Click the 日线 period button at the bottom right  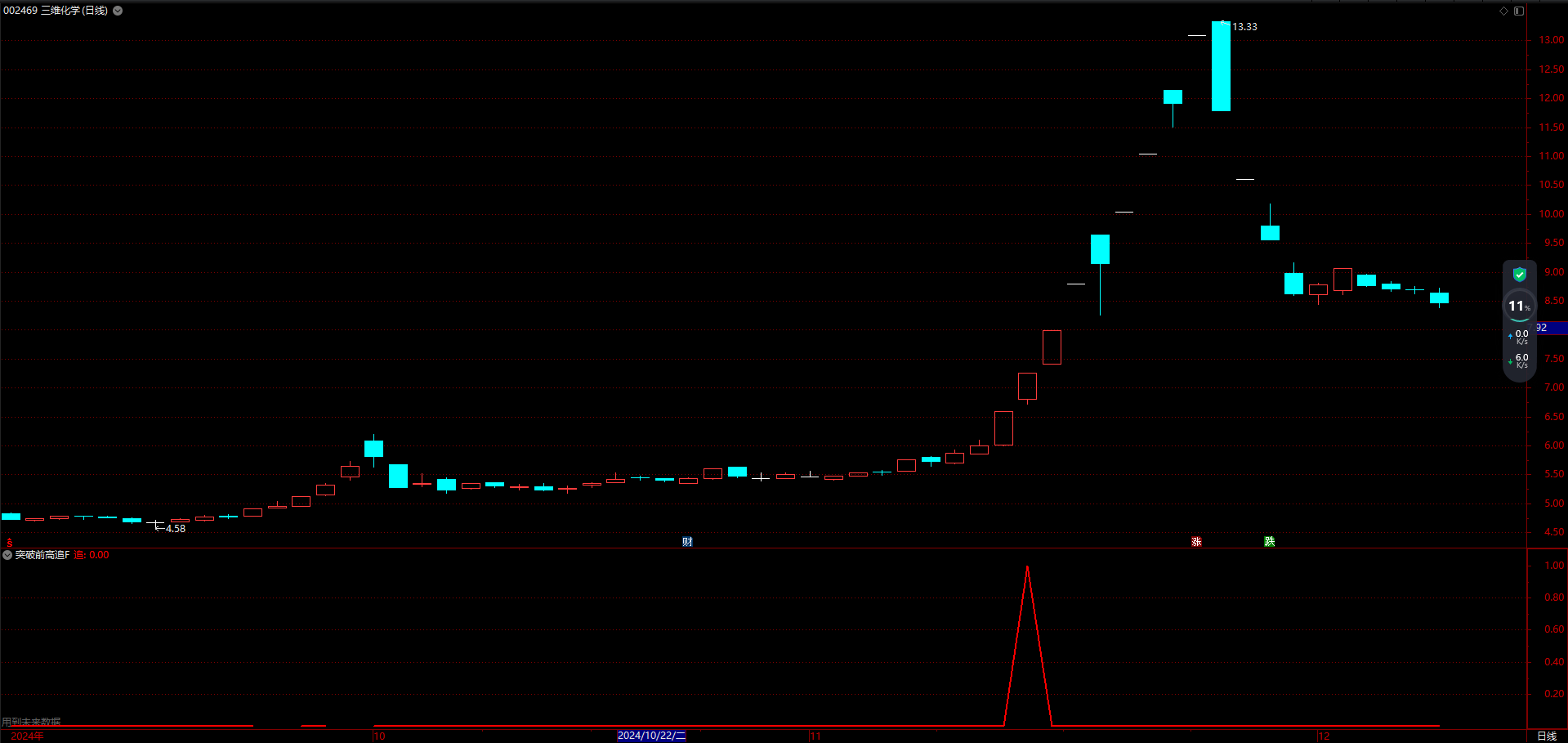pyautogui.click(x=1547, y=736)
